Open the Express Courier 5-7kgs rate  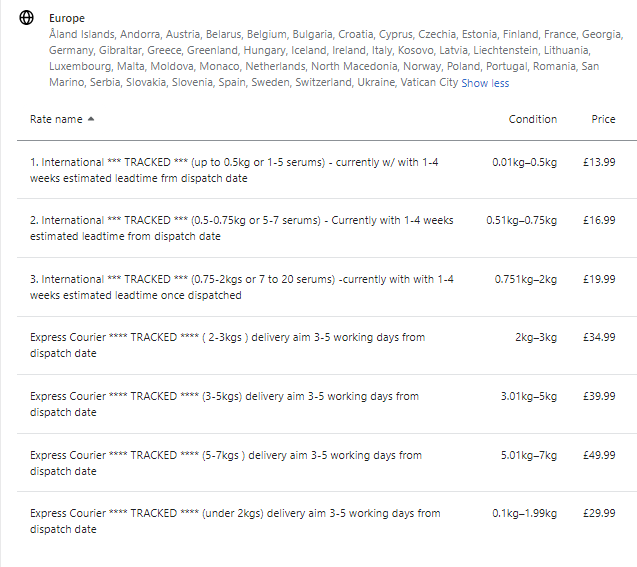click(226, 463)
